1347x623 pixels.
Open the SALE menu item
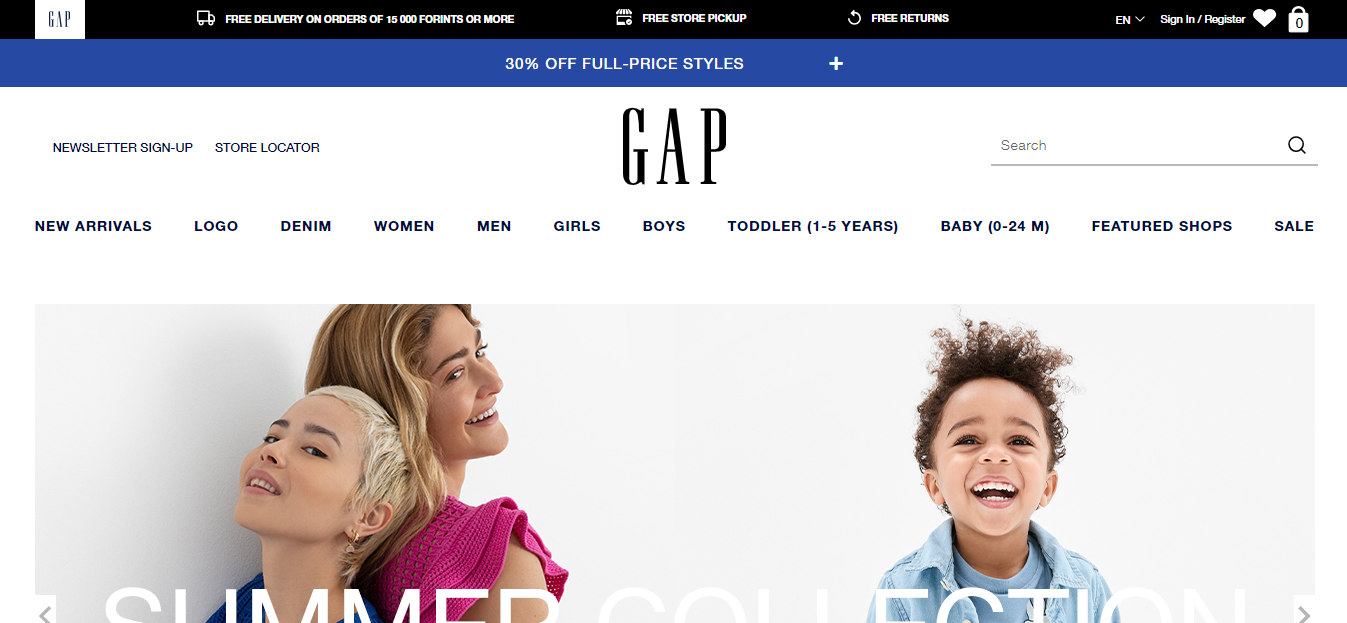coord(1294,226)
